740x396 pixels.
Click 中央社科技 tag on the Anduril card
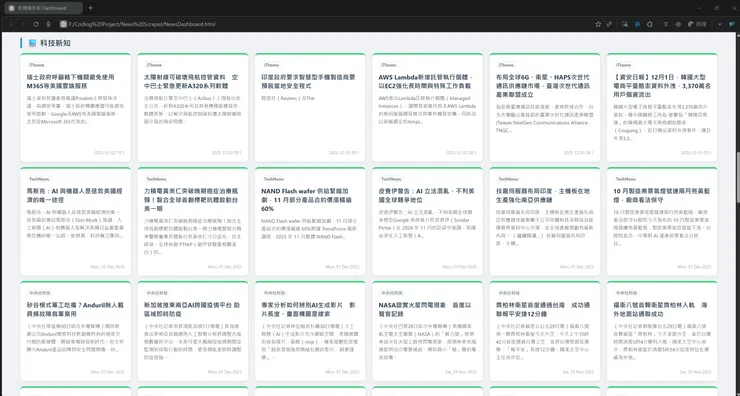coord(39,293)
